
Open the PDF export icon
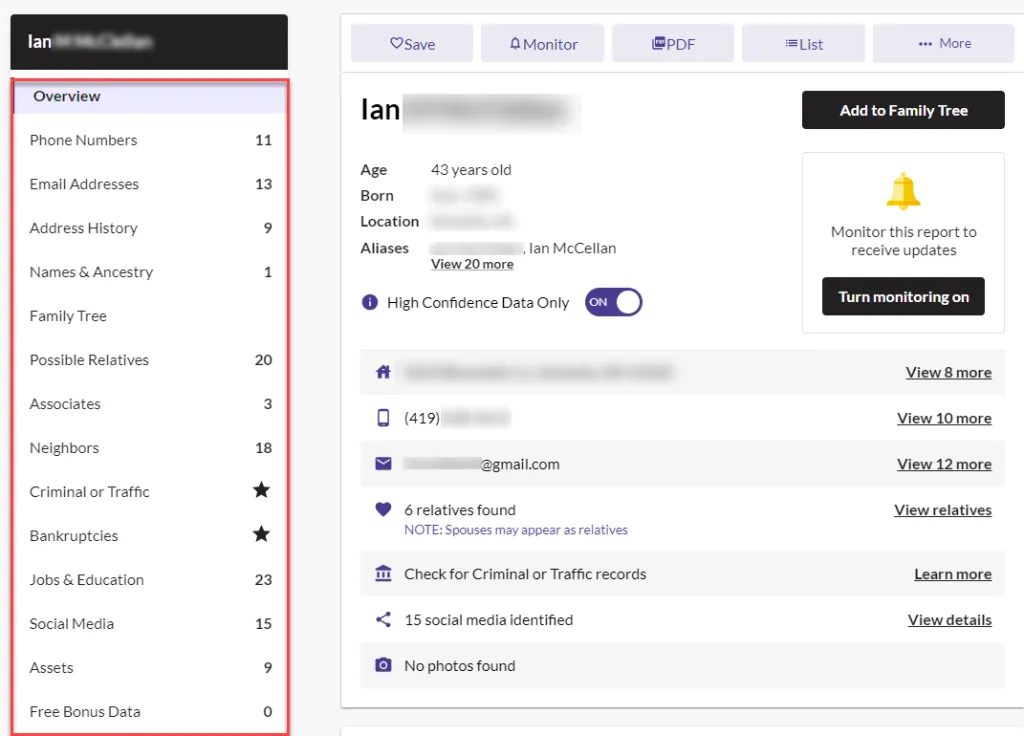[657, 43]
